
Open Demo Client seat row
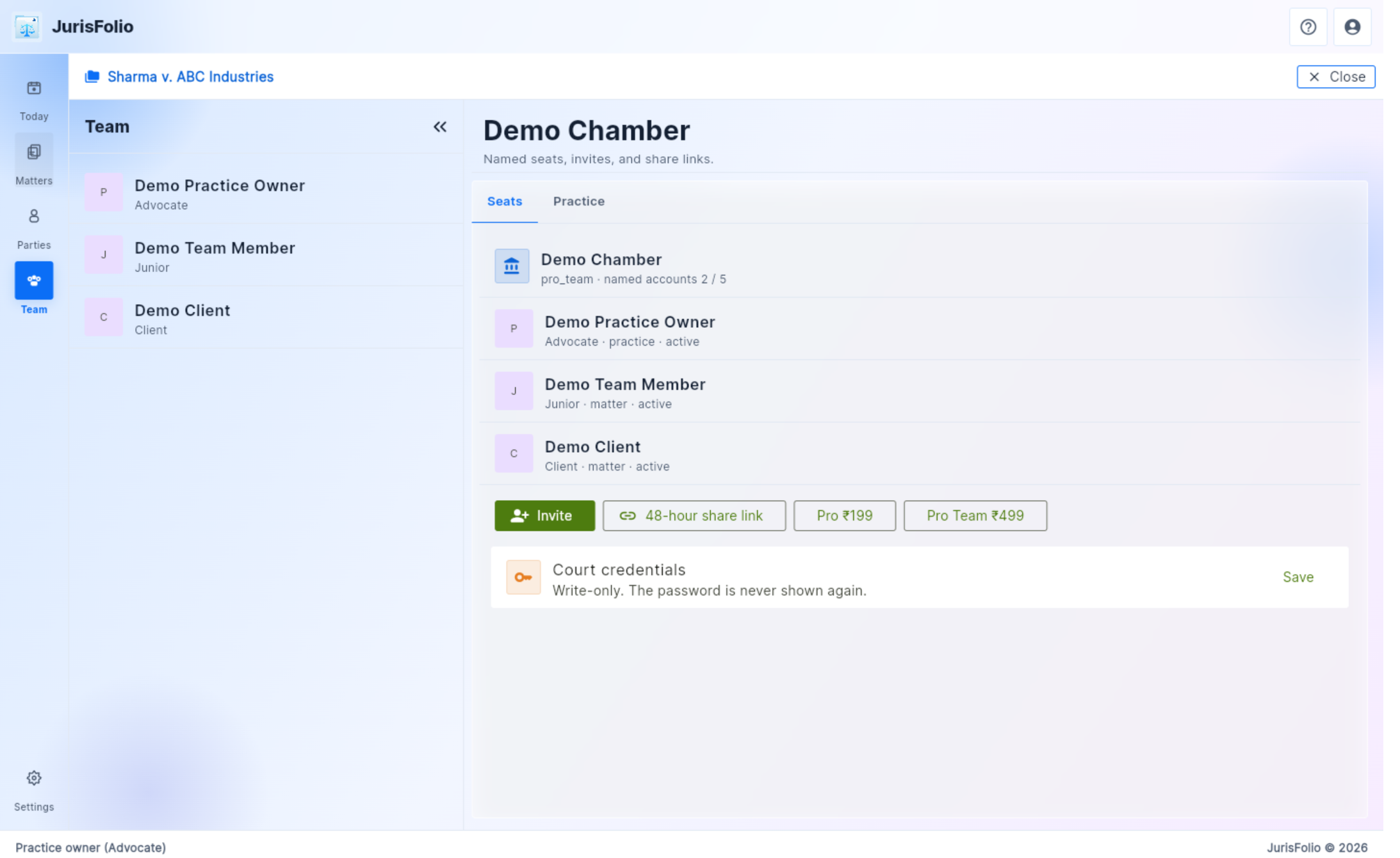(x=920, y=453)
